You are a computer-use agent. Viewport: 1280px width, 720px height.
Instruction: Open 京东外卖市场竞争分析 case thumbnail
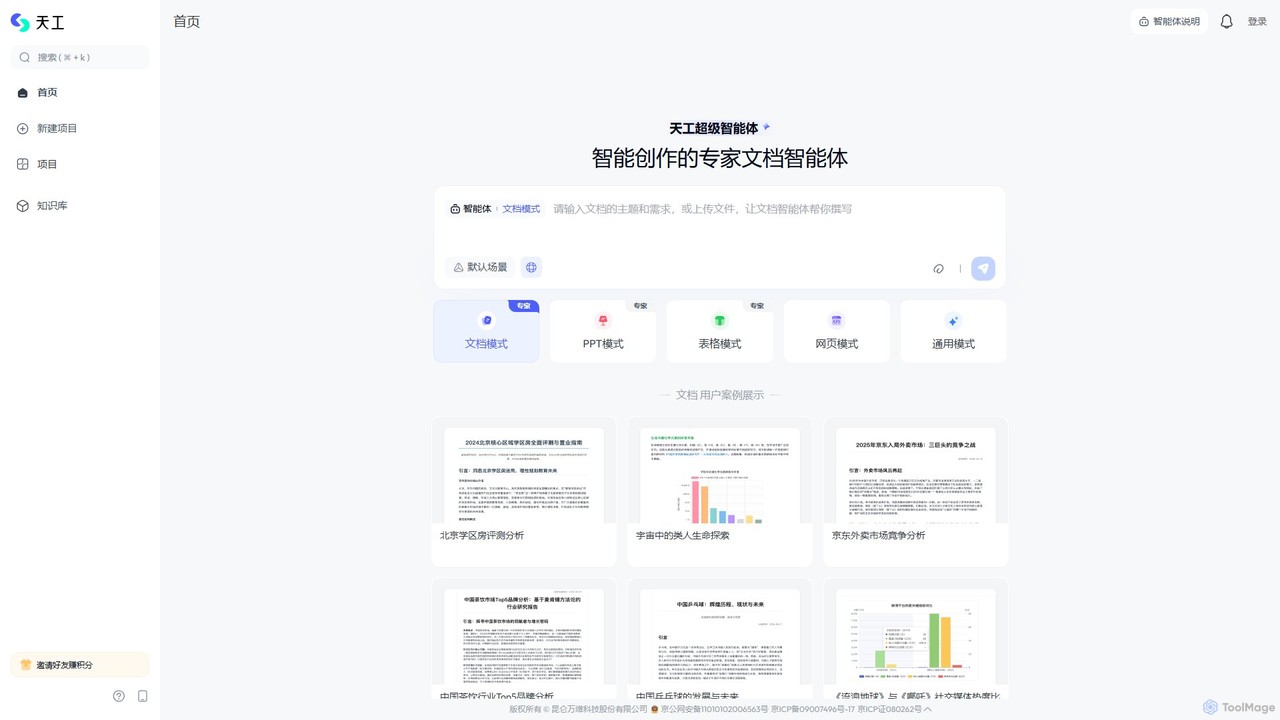(x=916, y=492)
